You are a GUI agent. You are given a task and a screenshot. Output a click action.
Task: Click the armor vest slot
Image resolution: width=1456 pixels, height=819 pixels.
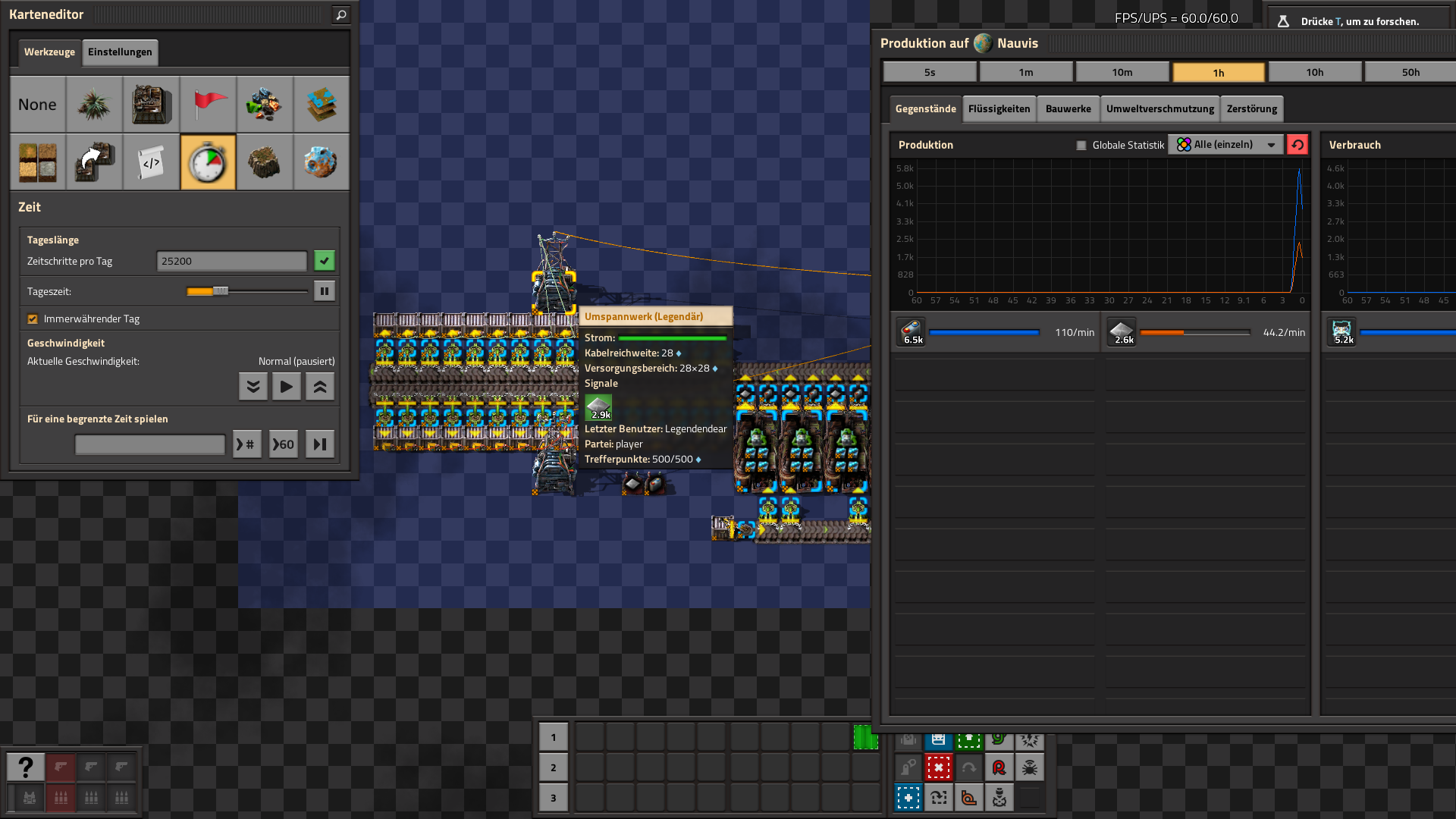tap(30, 798)
